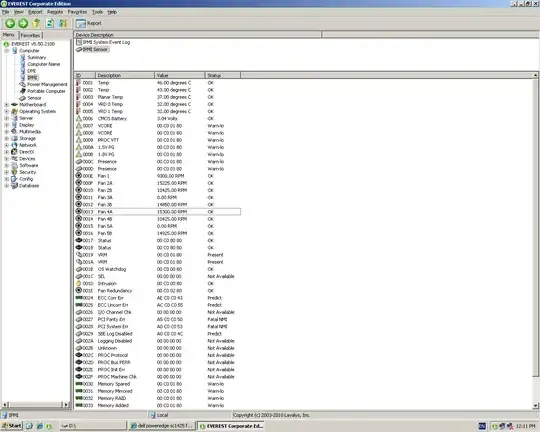Select Computer Name tree item
This screenshot has height=432, width=540.
point(43,64)
